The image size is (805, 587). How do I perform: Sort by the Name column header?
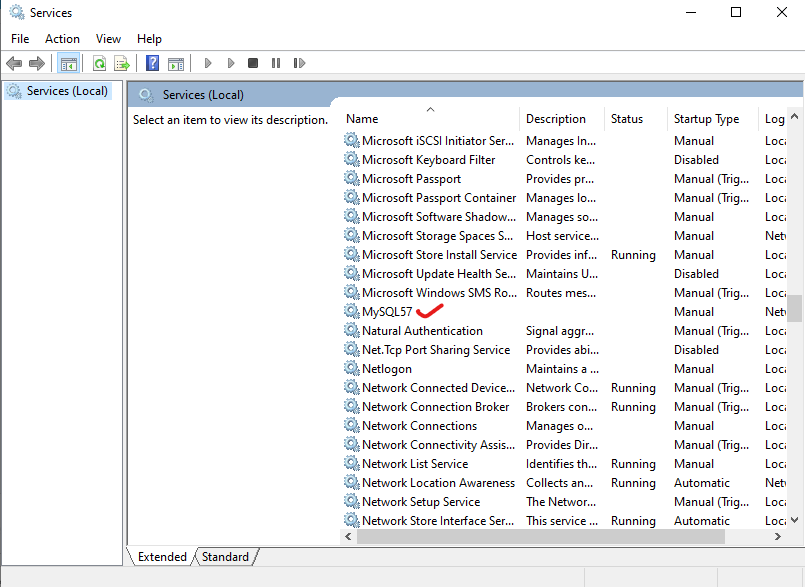point(430,119)
